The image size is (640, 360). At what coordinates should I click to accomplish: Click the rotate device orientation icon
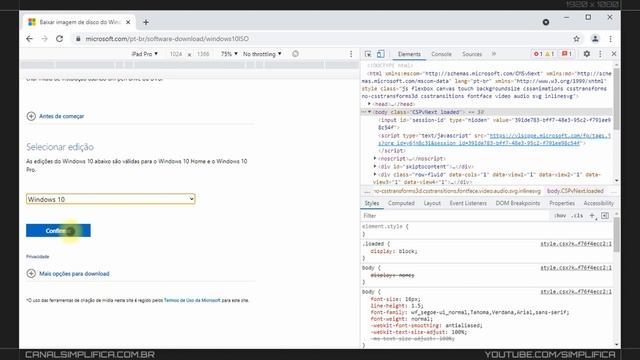tap(296, 54)
